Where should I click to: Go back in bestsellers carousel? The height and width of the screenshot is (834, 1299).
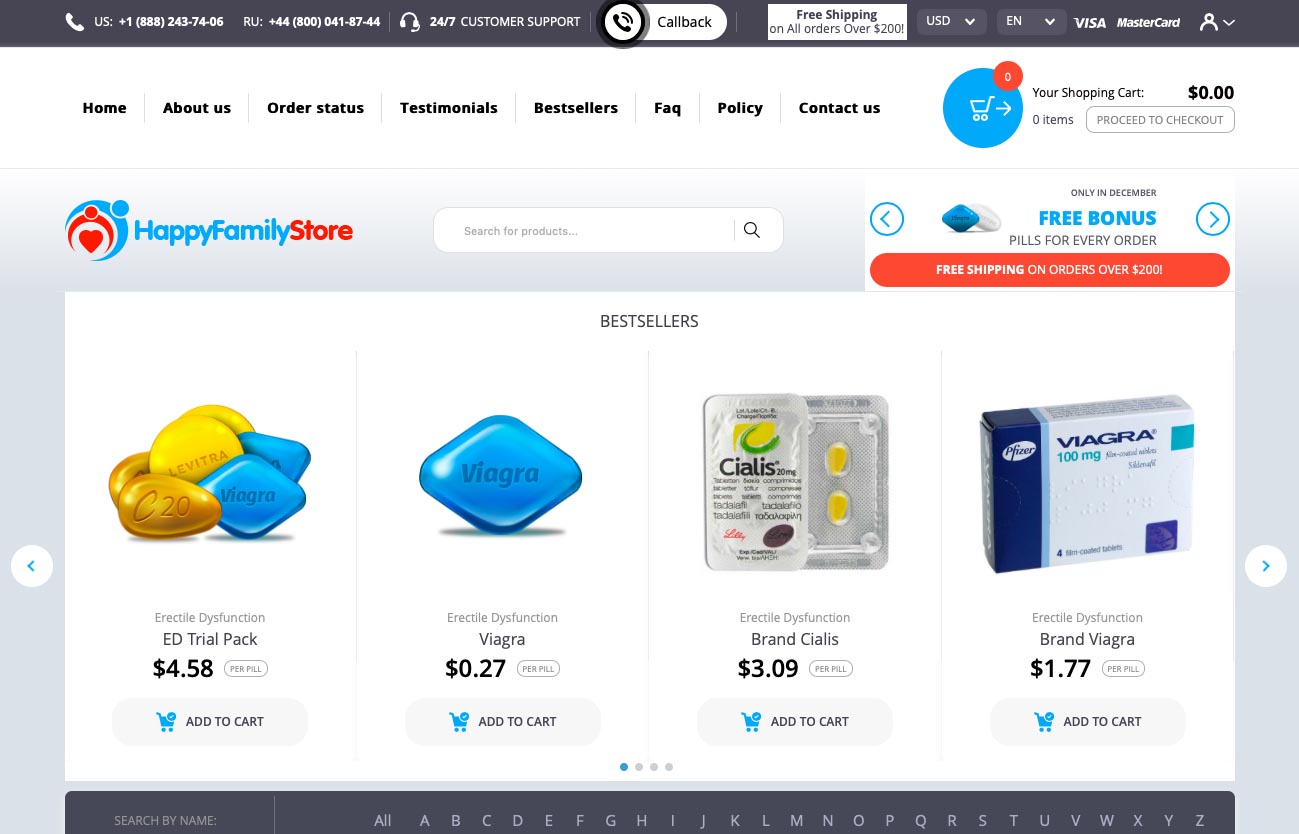point(32,566)
